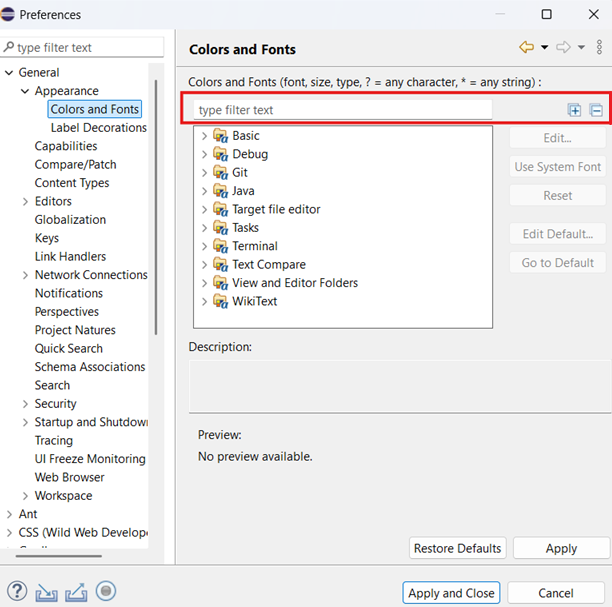612x607 pixels.
Task: Cancel the Preferences dialog
Action: (x=556, y=593)
